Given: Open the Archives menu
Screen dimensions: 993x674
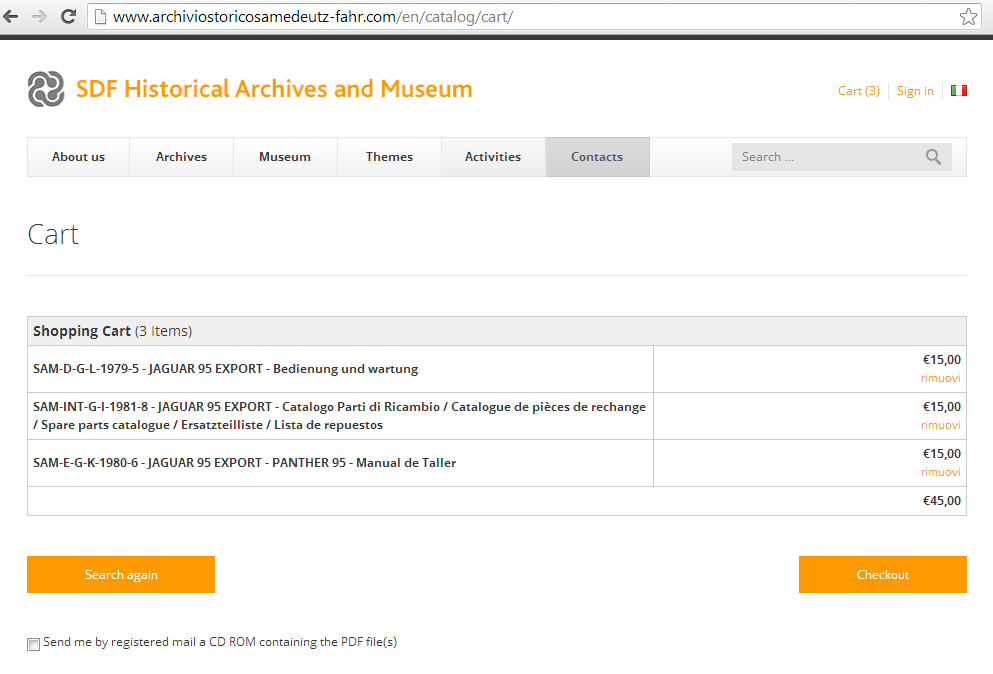Looking at the screenshot, I should click(181, 157).
